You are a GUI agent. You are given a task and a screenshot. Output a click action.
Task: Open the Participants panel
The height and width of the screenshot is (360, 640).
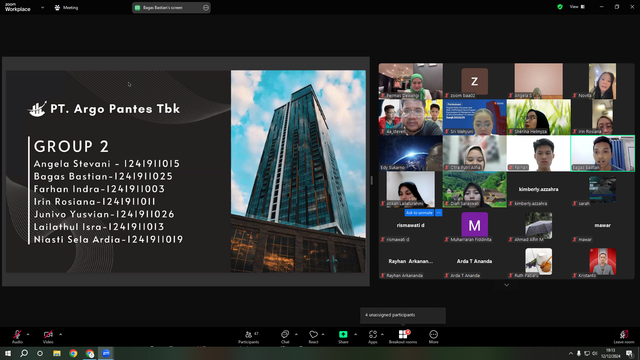[x=249, y=337]
